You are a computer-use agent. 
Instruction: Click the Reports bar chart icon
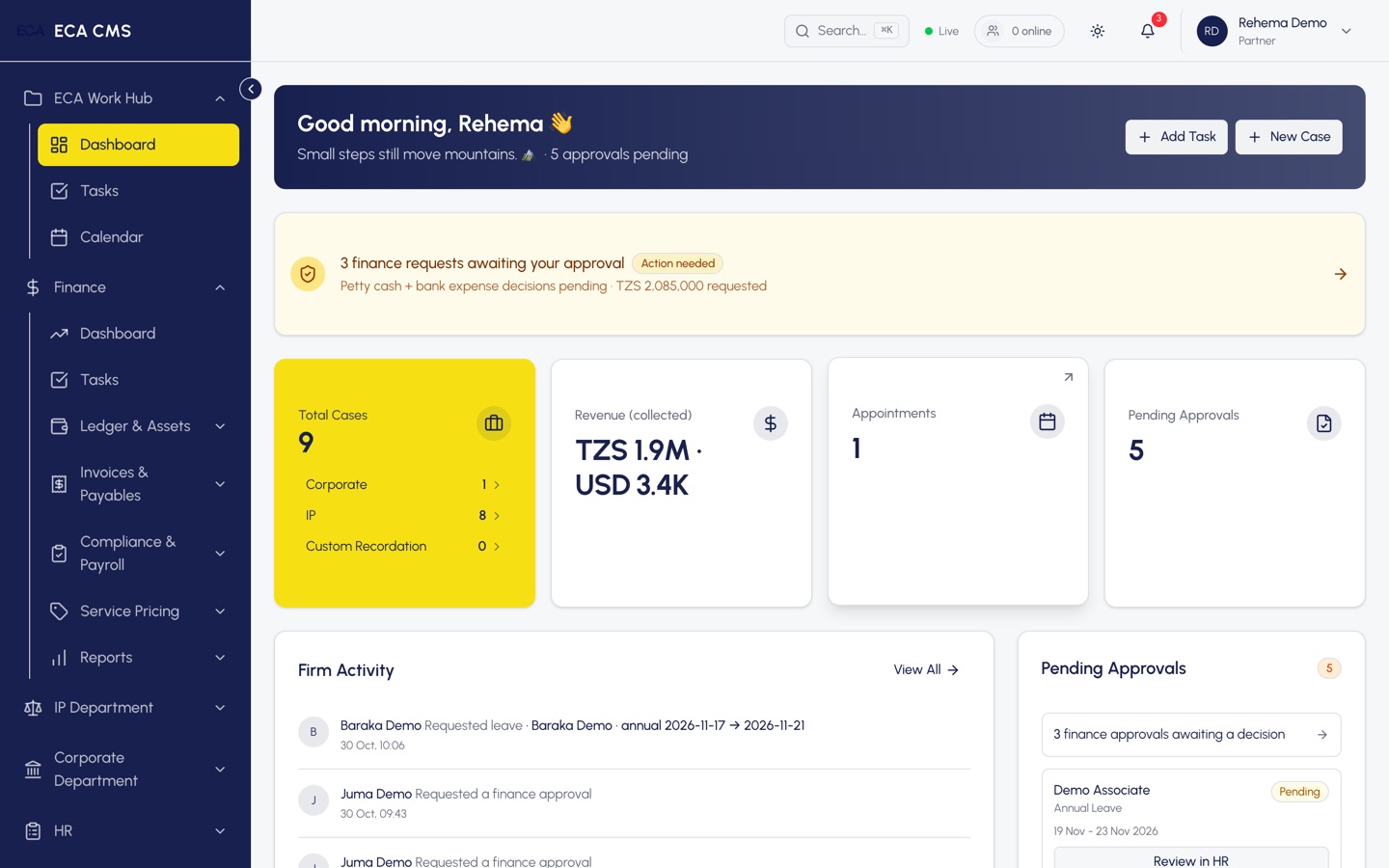coord(59,658)
